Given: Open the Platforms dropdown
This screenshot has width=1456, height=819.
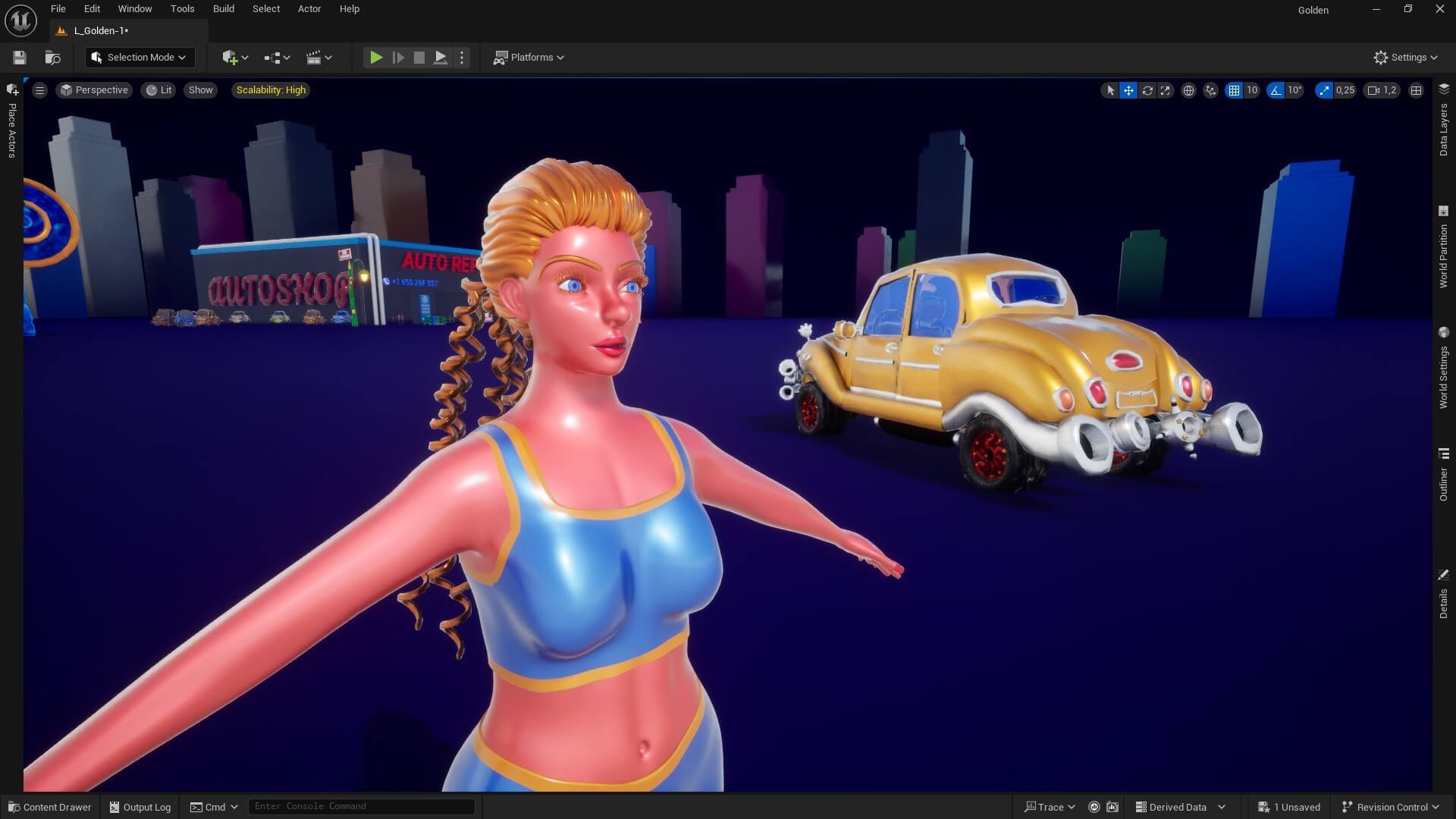Looking at the screenshot, I should point(529,57).
